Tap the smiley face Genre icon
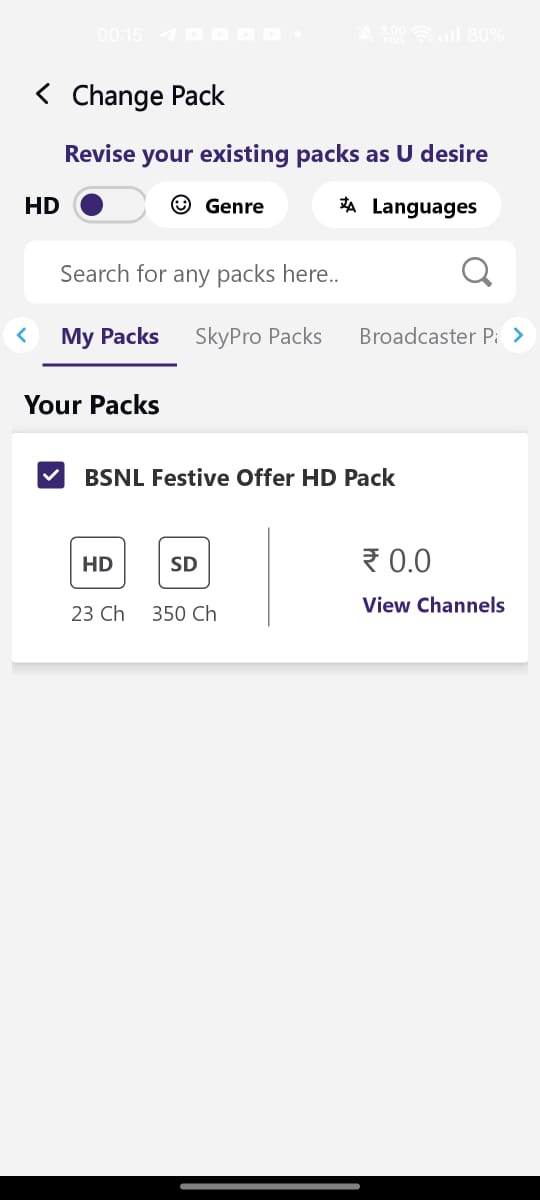The width and height of the screenshot is (540, 1200). [181, 205]
